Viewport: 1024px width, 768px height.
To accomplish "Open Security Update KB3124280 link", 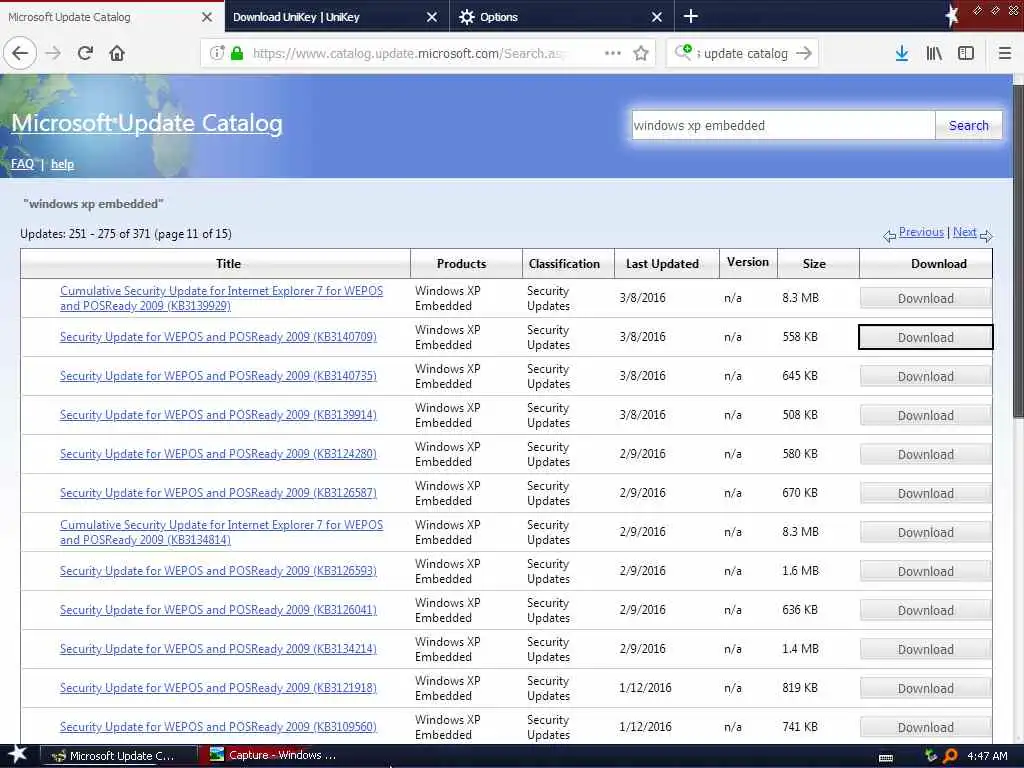I will click(x=218, y=454).
